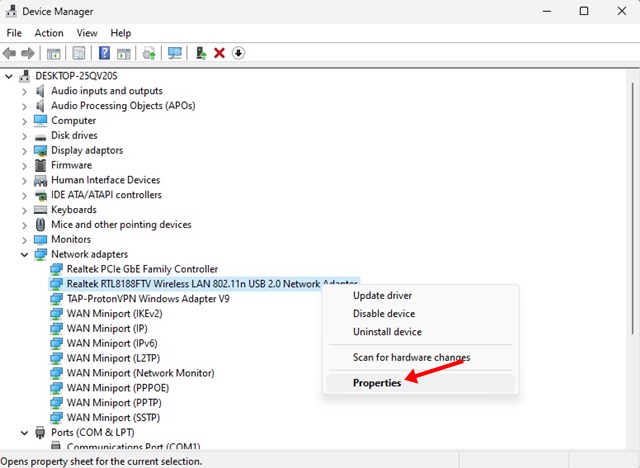Open the Help menu
The width and height of the screenshot is (640, 468).
pyautogui.click(x=121, y=33)
